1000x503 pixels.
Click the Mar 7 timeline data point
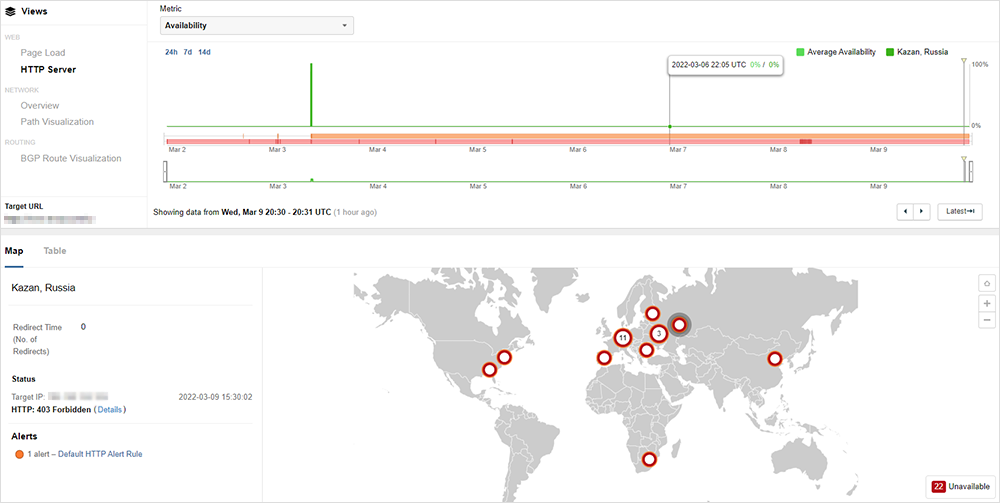(669, 126)
